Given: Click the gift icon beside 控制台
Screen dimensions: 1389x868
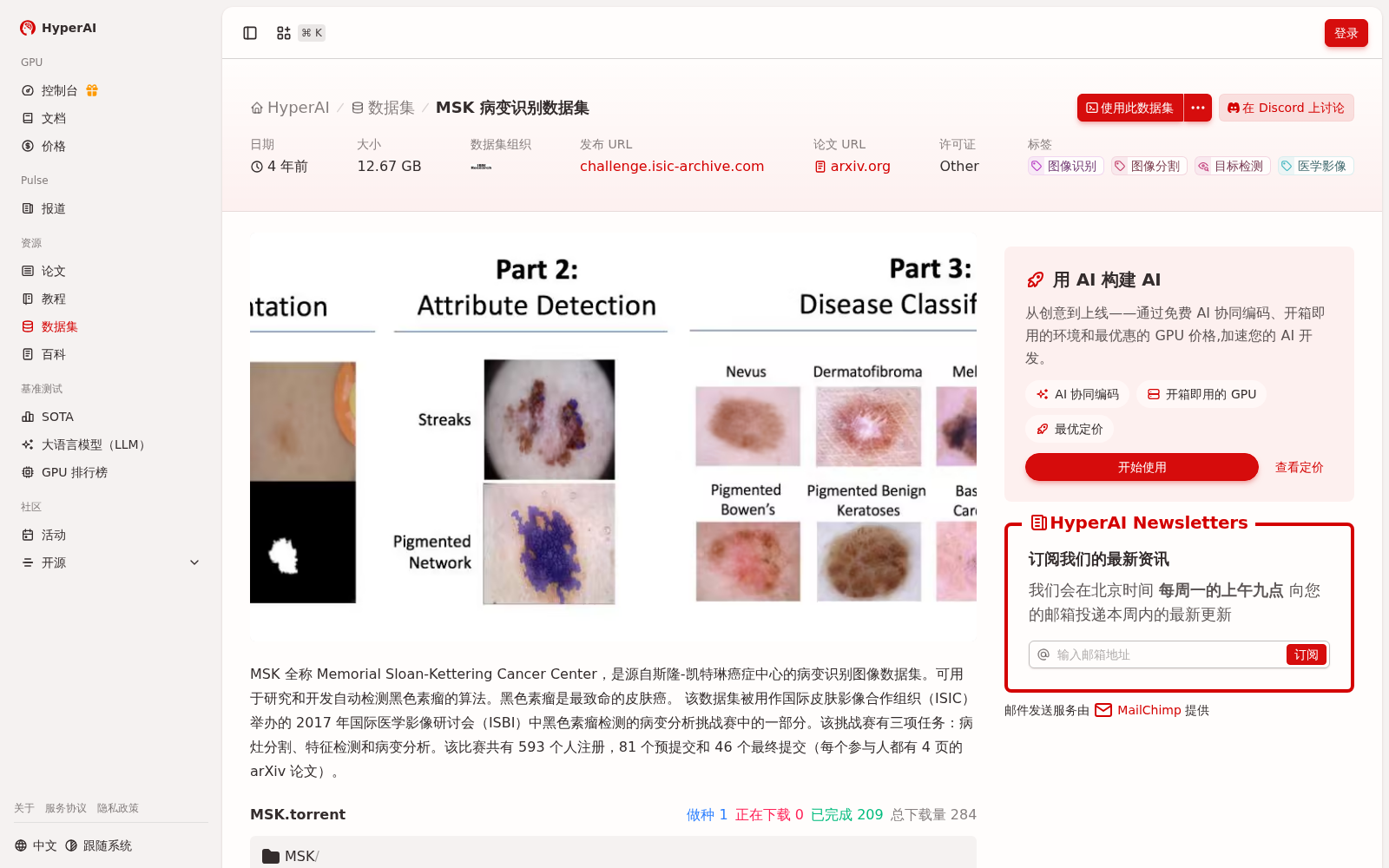Looking at the screenshot, I should point(92,90).
